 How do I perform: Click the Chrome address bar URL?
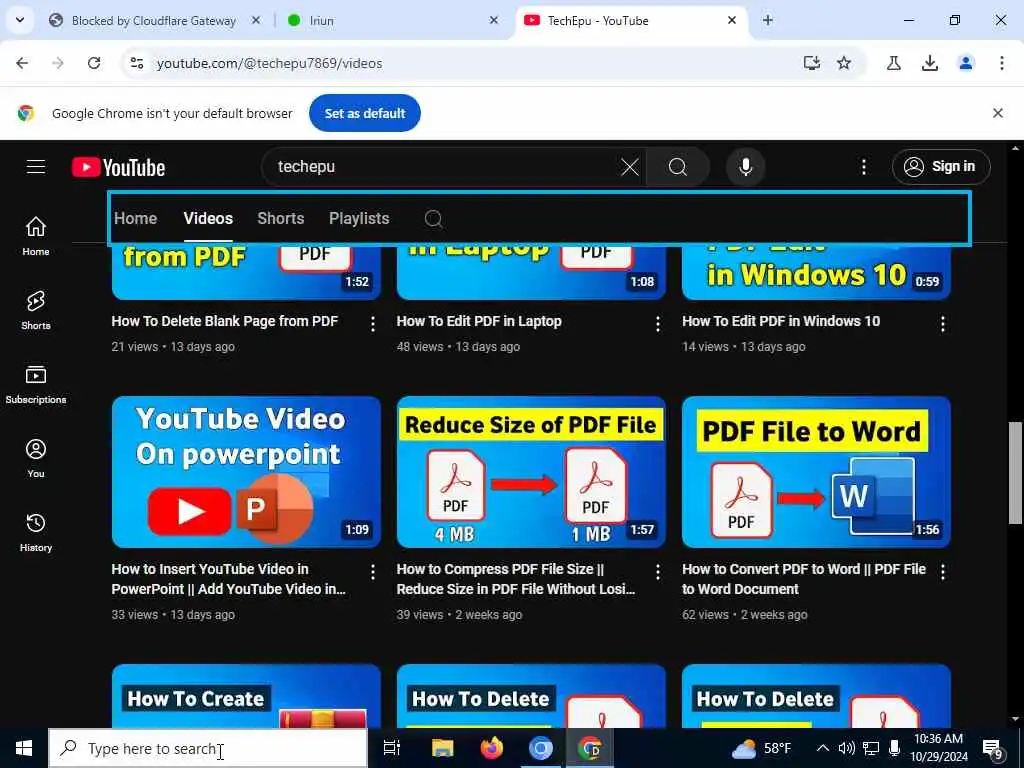[x=269, y=63]
